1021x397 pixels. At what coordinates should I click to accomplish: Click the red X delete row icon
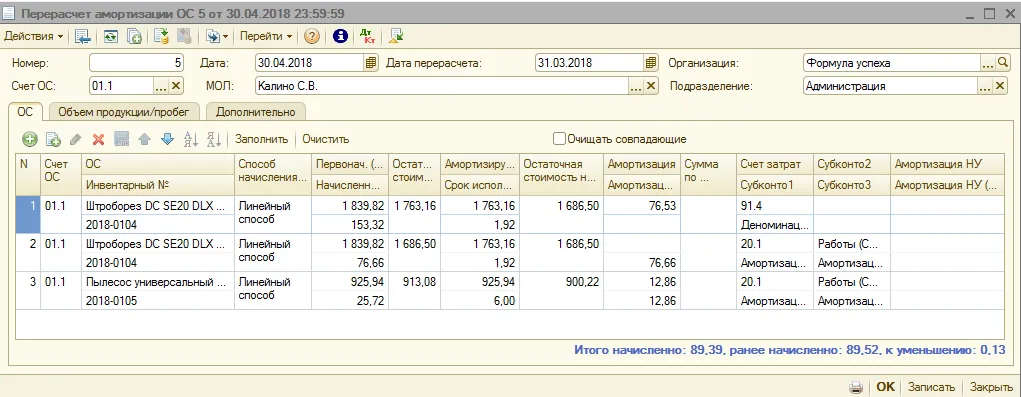[98, 139]
